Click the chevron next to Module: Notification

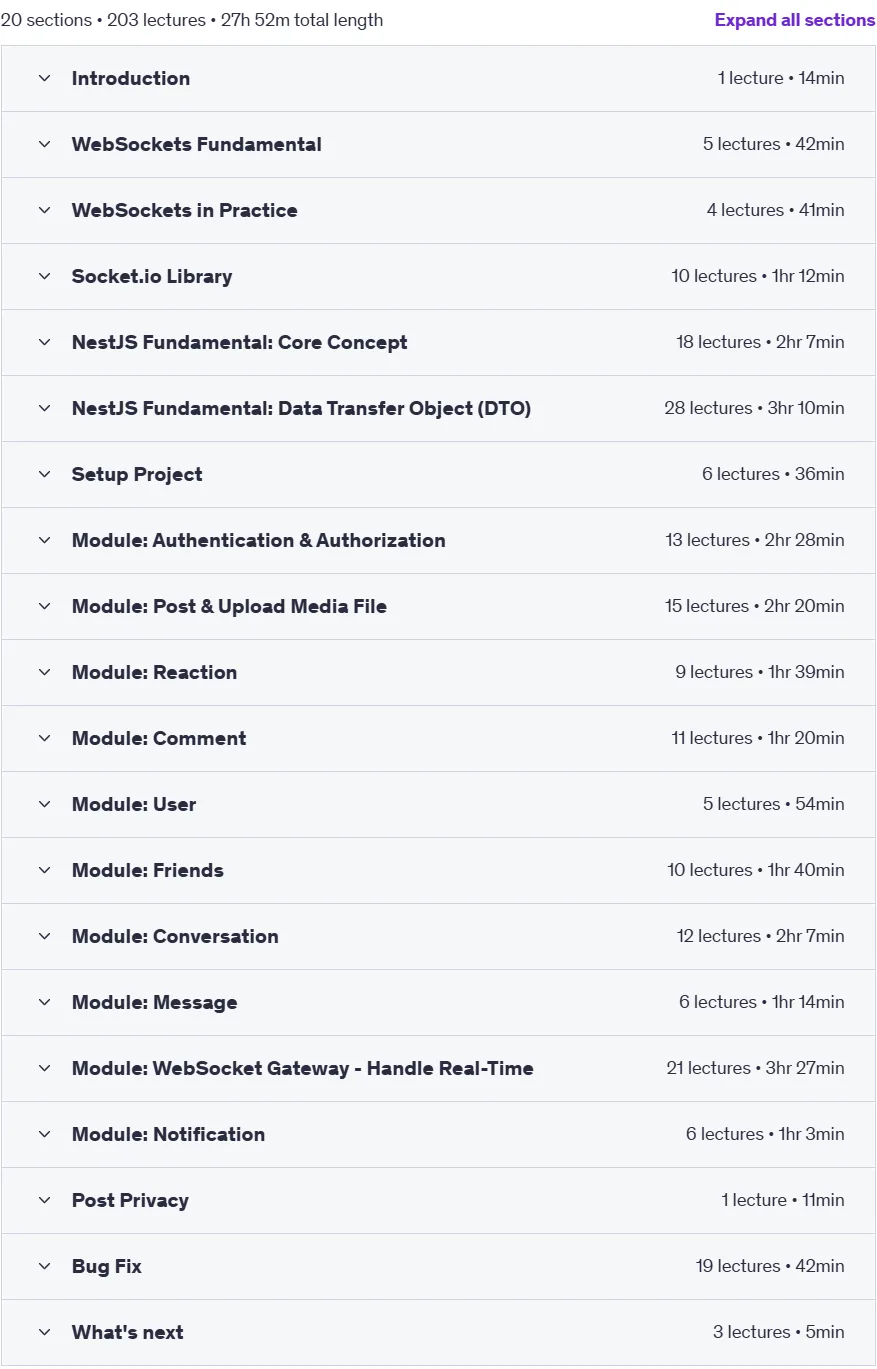44,1134
